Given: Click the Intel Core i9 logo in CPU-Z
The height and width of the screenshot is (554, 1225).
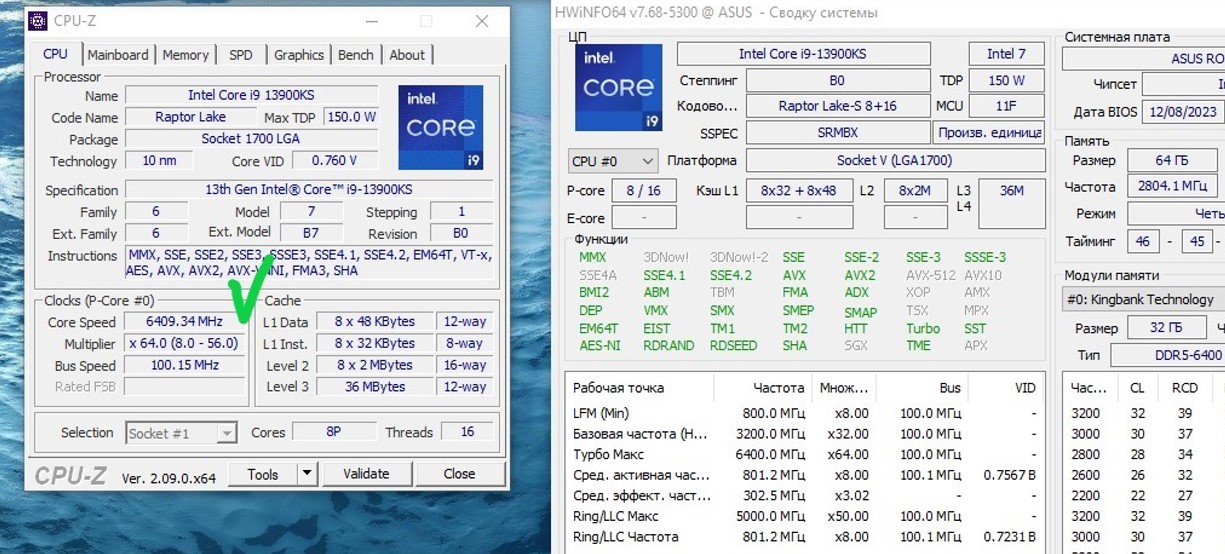Looking at the screenshot, I should [x=441, y=127].
